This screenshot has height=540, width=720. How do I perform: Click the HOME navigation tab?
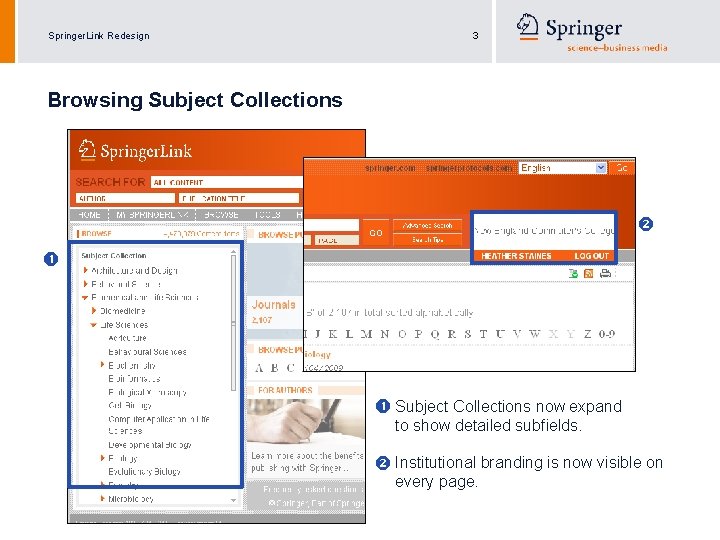pyautogui.click(x=89, y=215)
